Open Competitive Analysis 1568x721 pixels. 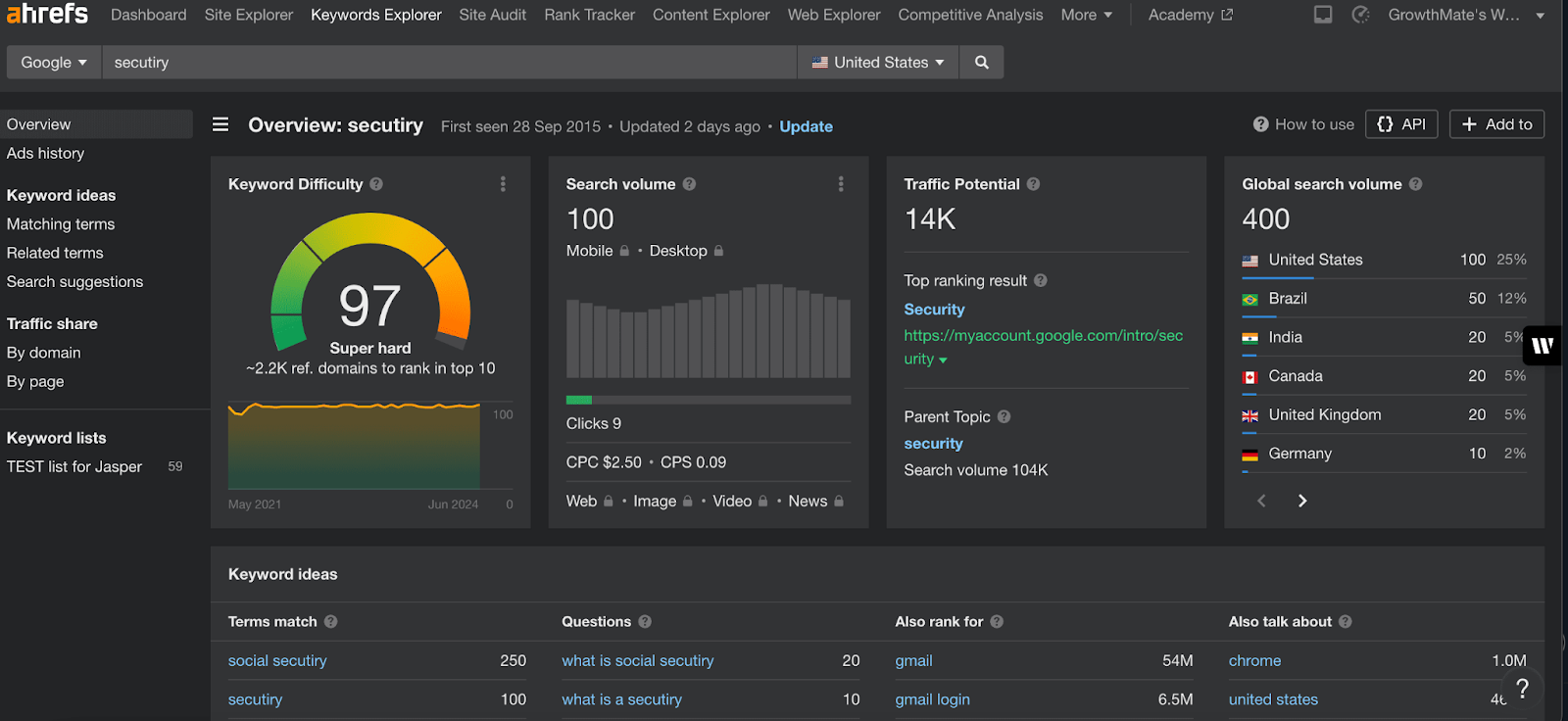pos(970,15)
